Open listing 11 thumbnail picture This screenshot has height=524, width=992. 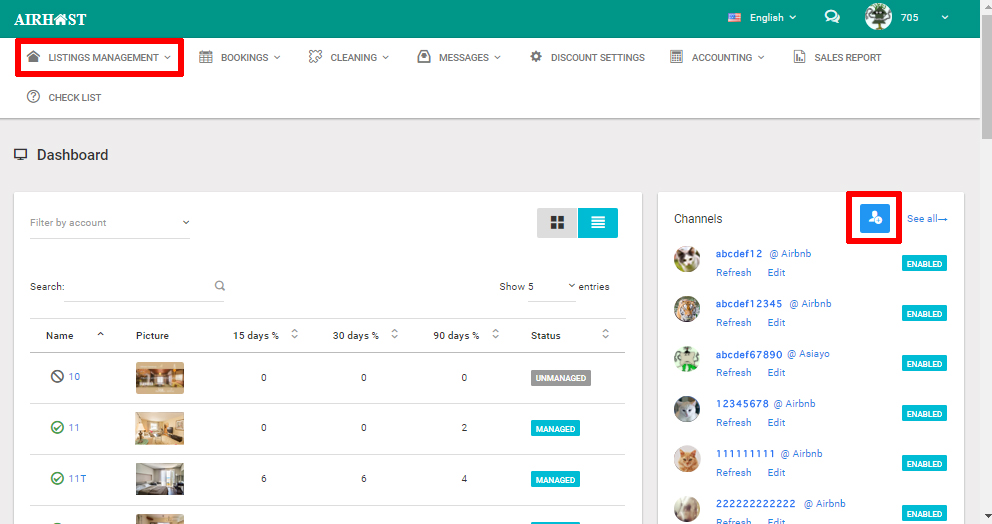click(x=160, y=428)
